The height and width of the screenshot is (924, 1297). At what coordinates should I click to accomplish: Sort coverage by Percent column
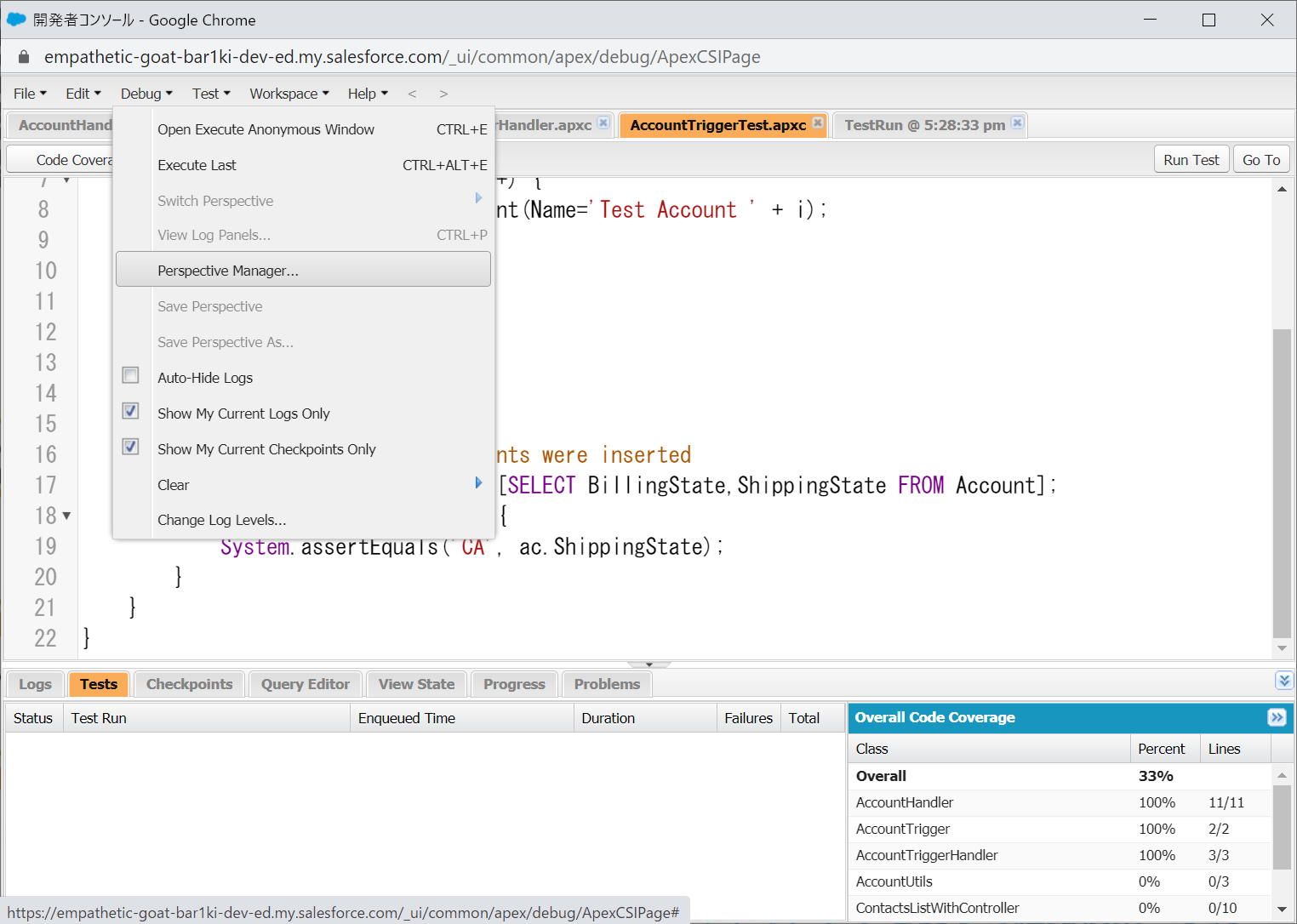pyautogui.click(x=1165, y=749)
